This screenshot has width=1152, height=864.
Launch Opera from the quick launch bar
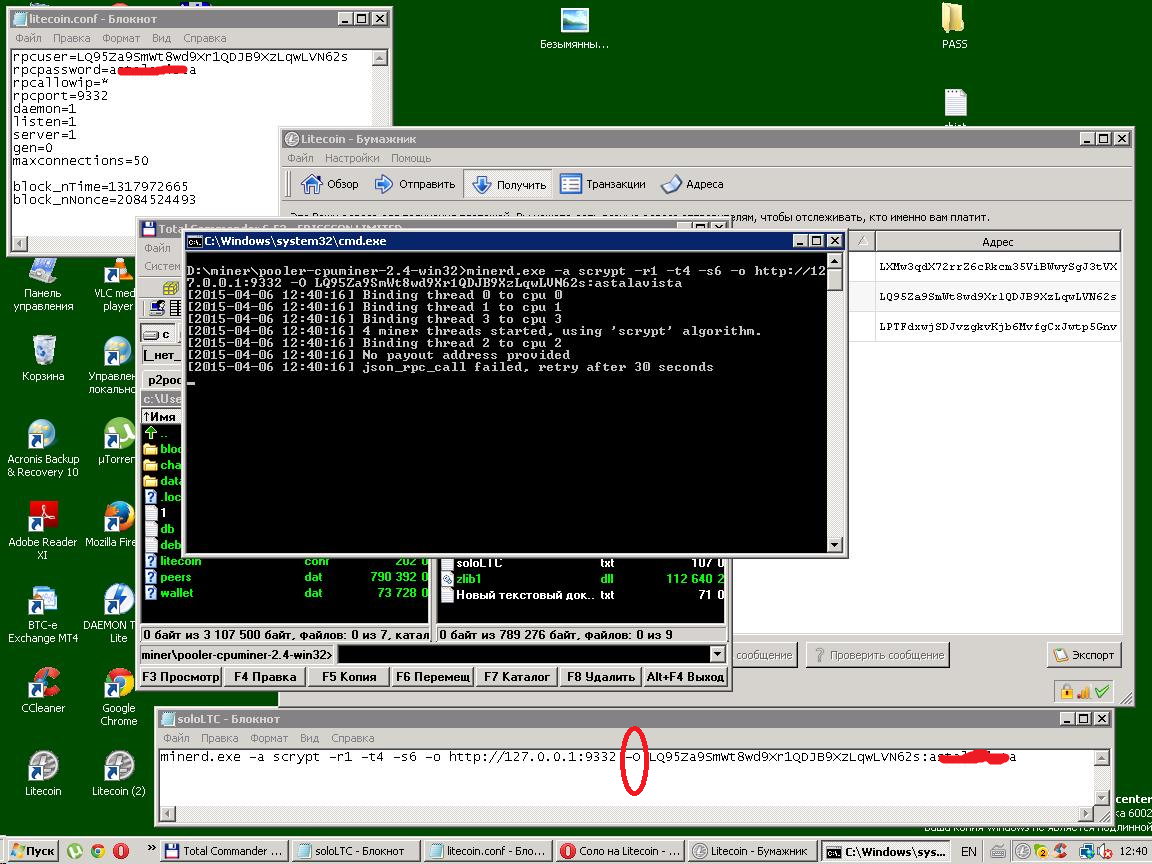point(120,851)
